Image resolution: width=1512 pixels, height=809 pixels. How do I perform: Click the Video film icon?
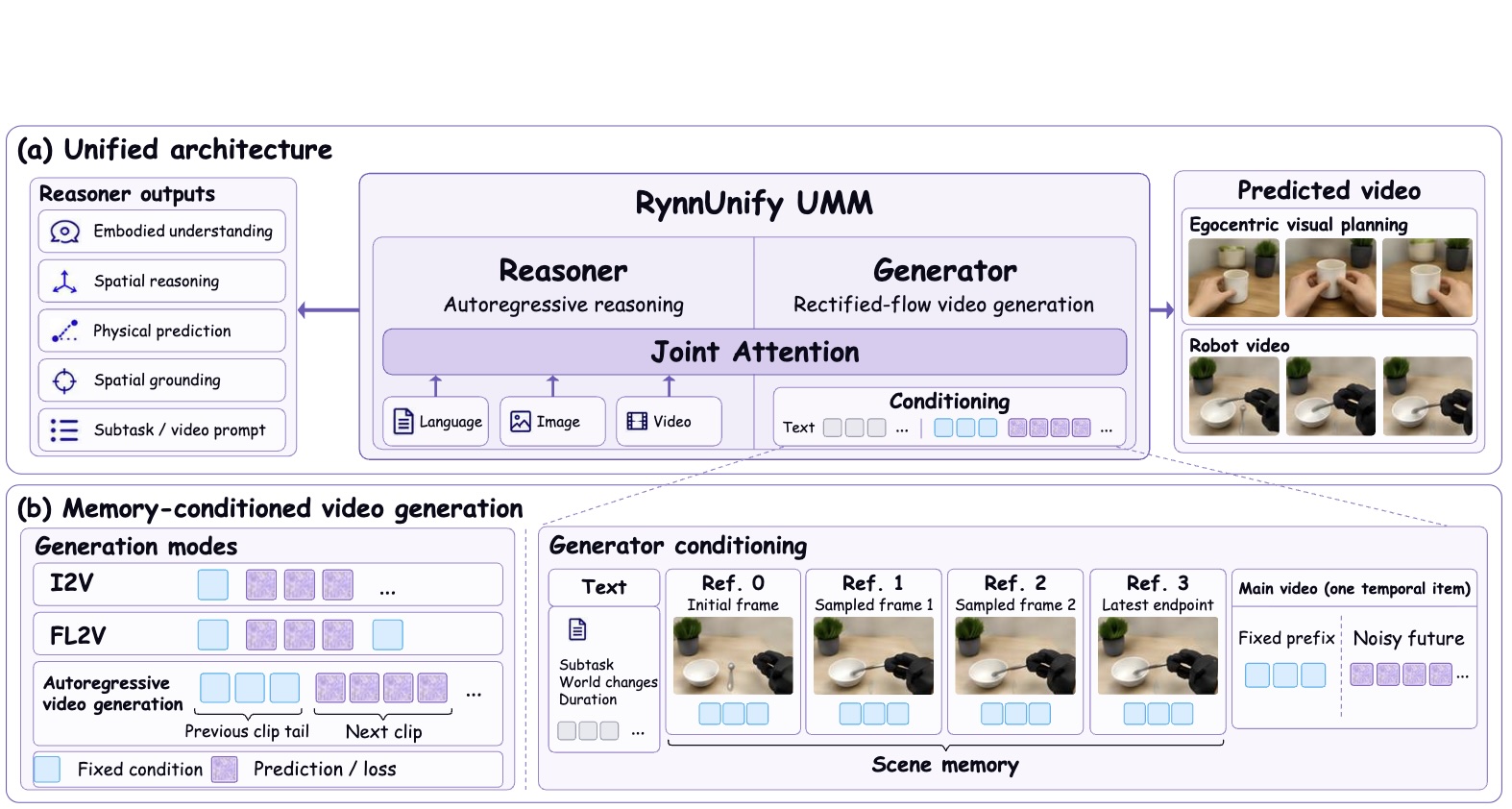(637, 422)
